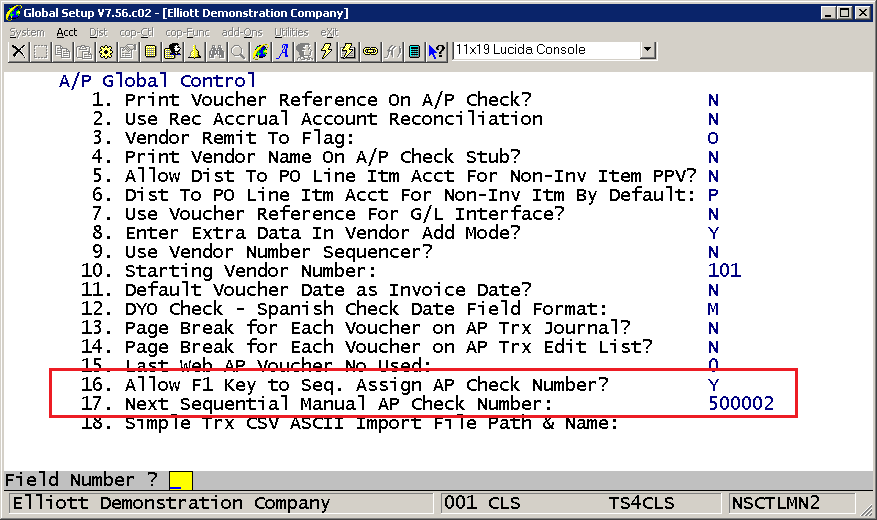Open the Acct menu
Viewport: 877px width, 520px height.
click(67, 32)
